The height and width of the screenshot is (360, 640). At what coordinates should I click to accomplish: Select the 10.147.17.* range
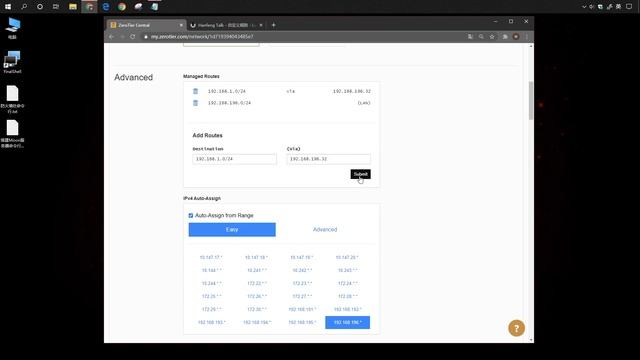(x=211, y=258)
